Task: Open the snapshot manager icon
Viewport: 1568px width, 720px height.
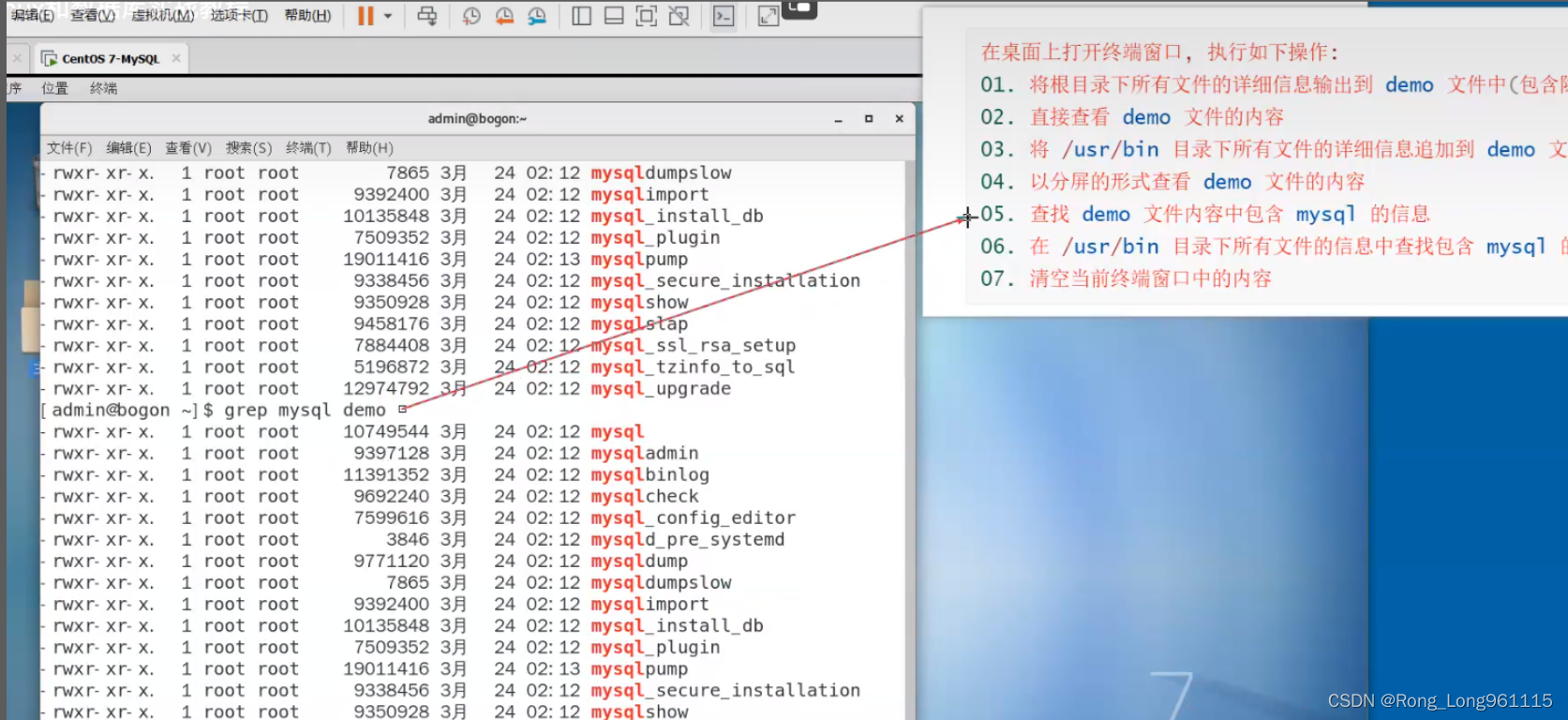Action: click(537, 16)
